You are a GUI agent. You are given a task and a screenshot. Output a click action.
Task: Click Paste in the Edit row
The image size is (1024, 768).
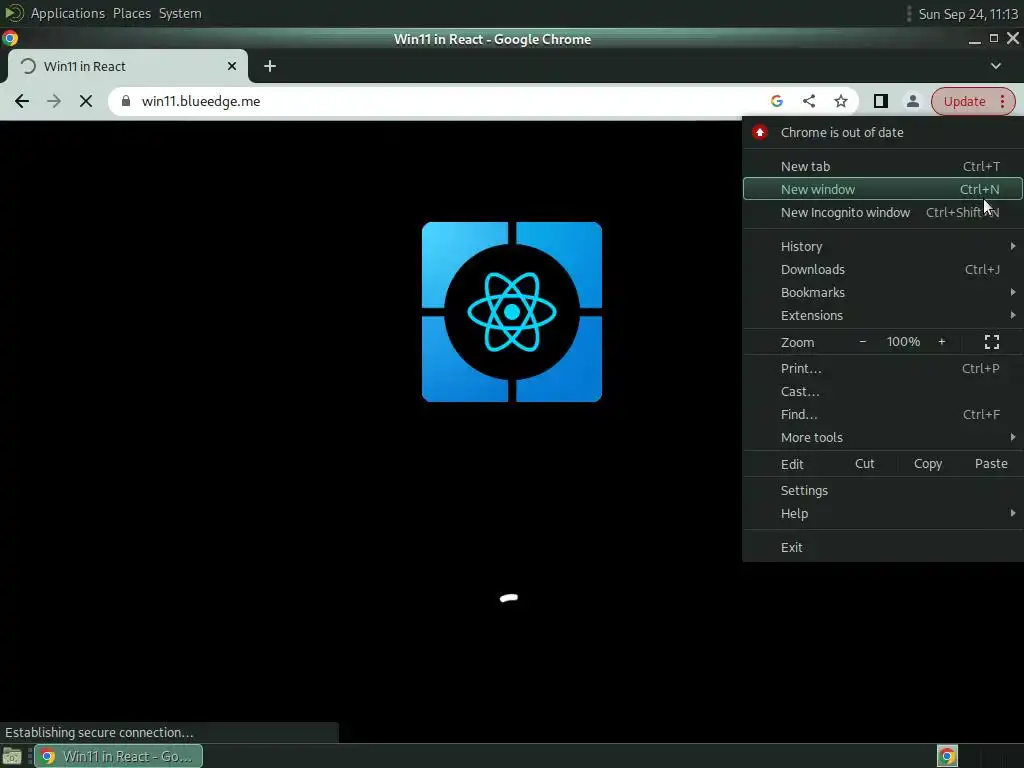tap(991, 464)
